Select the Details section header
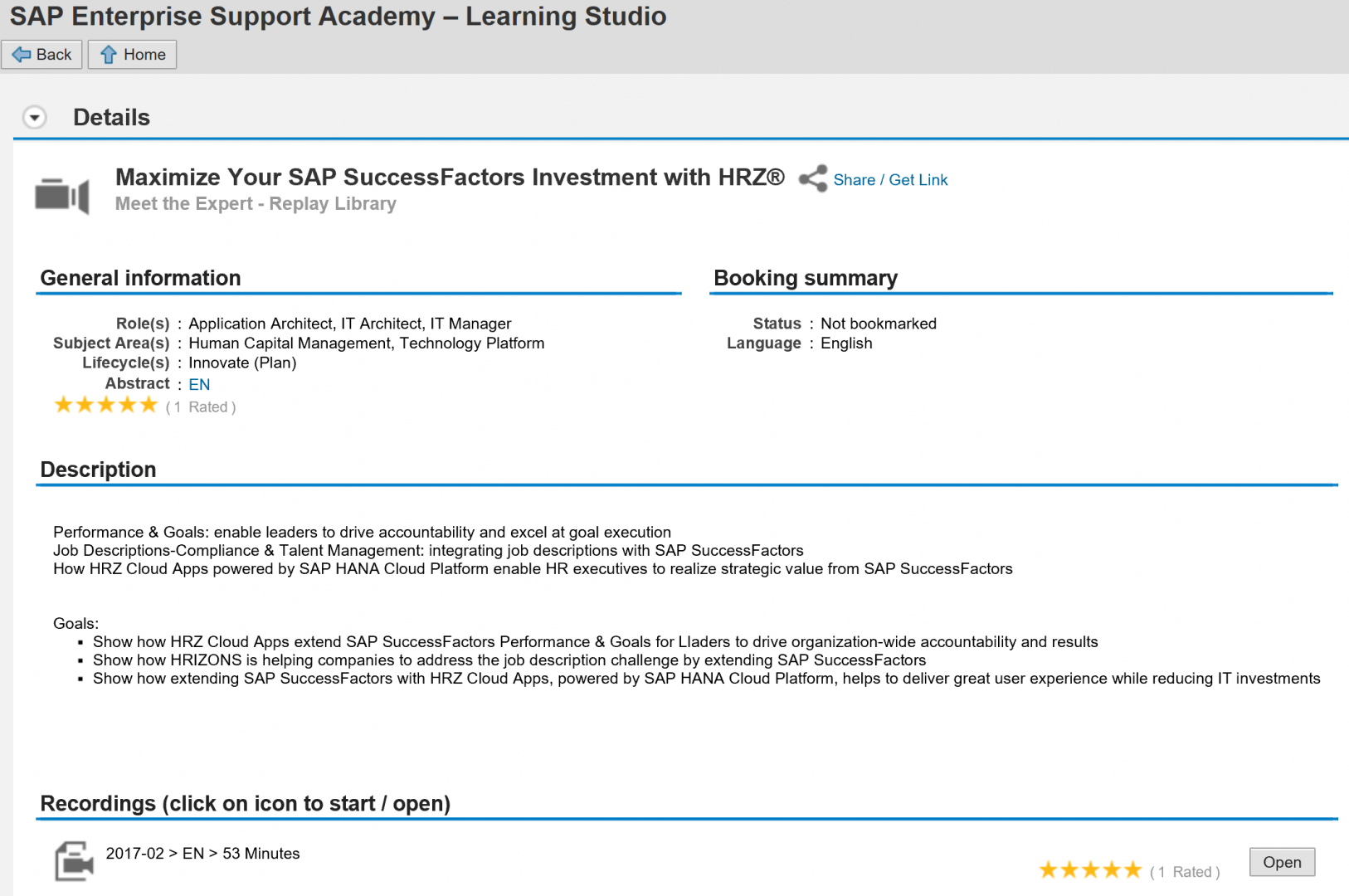 111,117
